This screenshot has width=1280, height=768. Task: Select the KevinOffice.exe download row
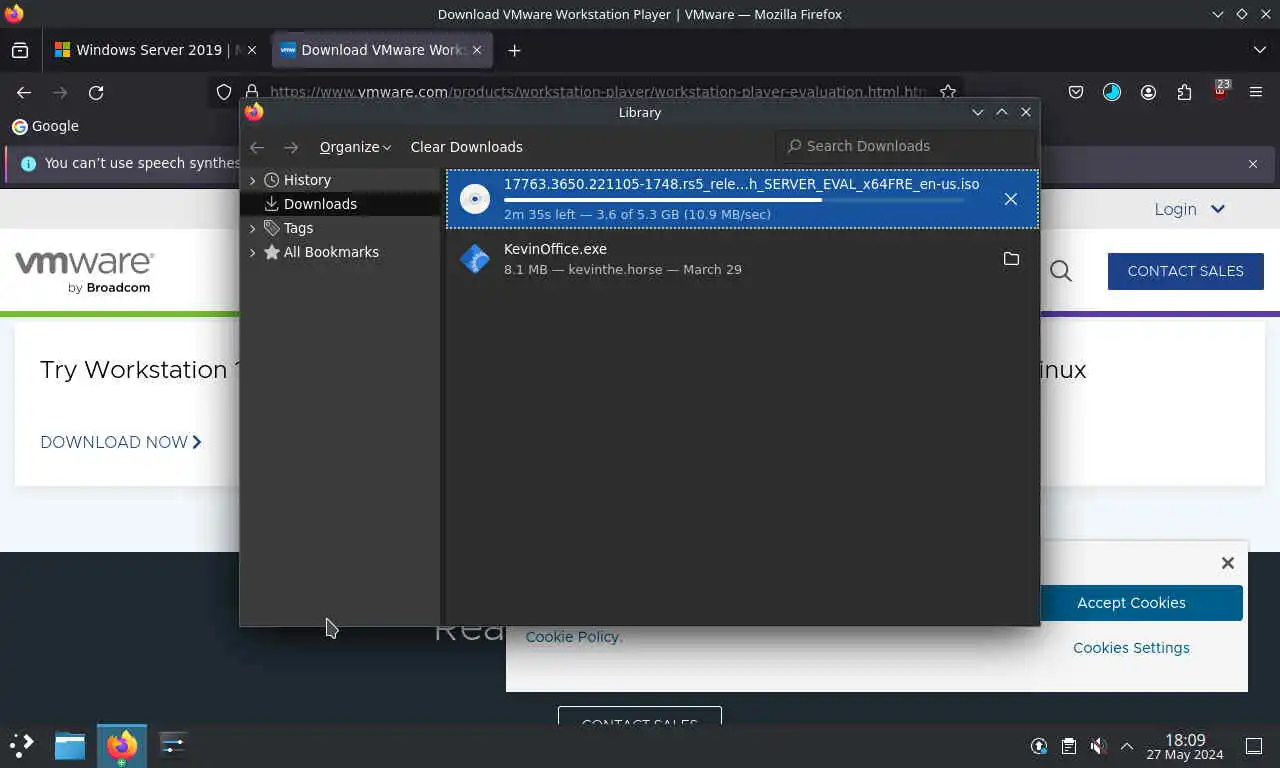[x=742, y=259]
